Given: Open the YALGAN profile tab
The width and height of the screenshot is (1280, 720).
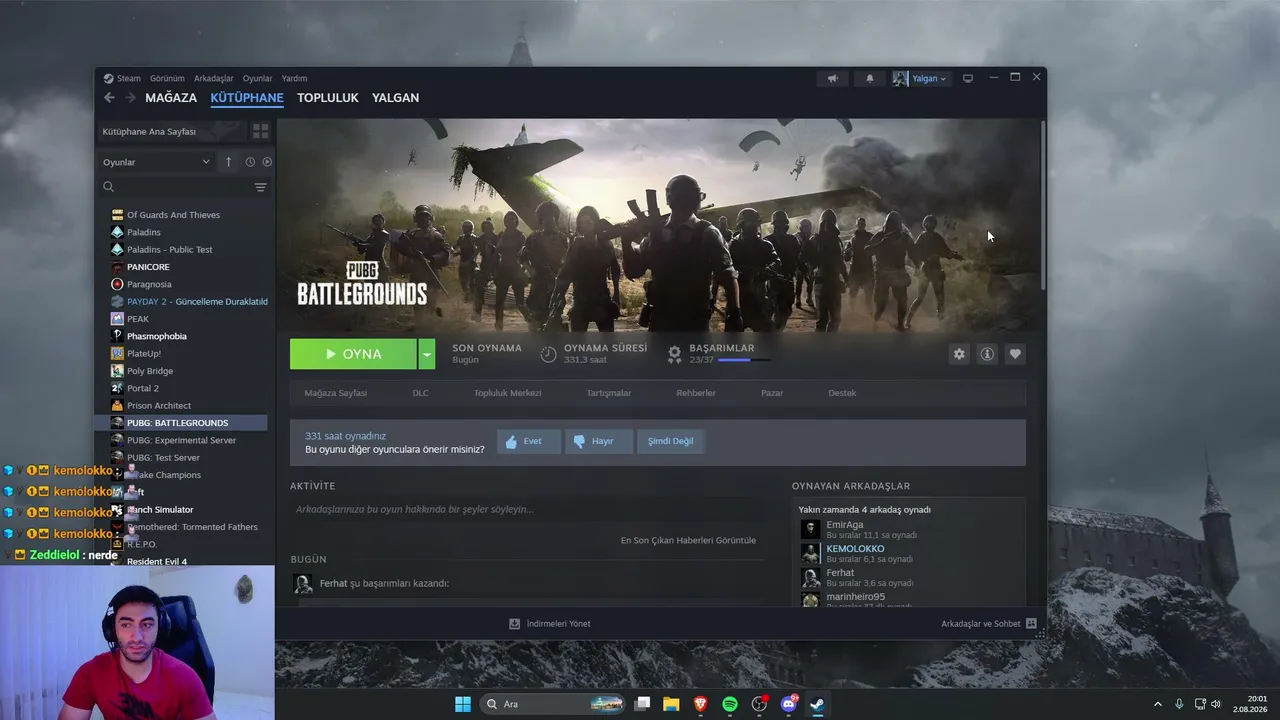Looking at the screenshot, I should pyautogui.click(x=395, y=98).
